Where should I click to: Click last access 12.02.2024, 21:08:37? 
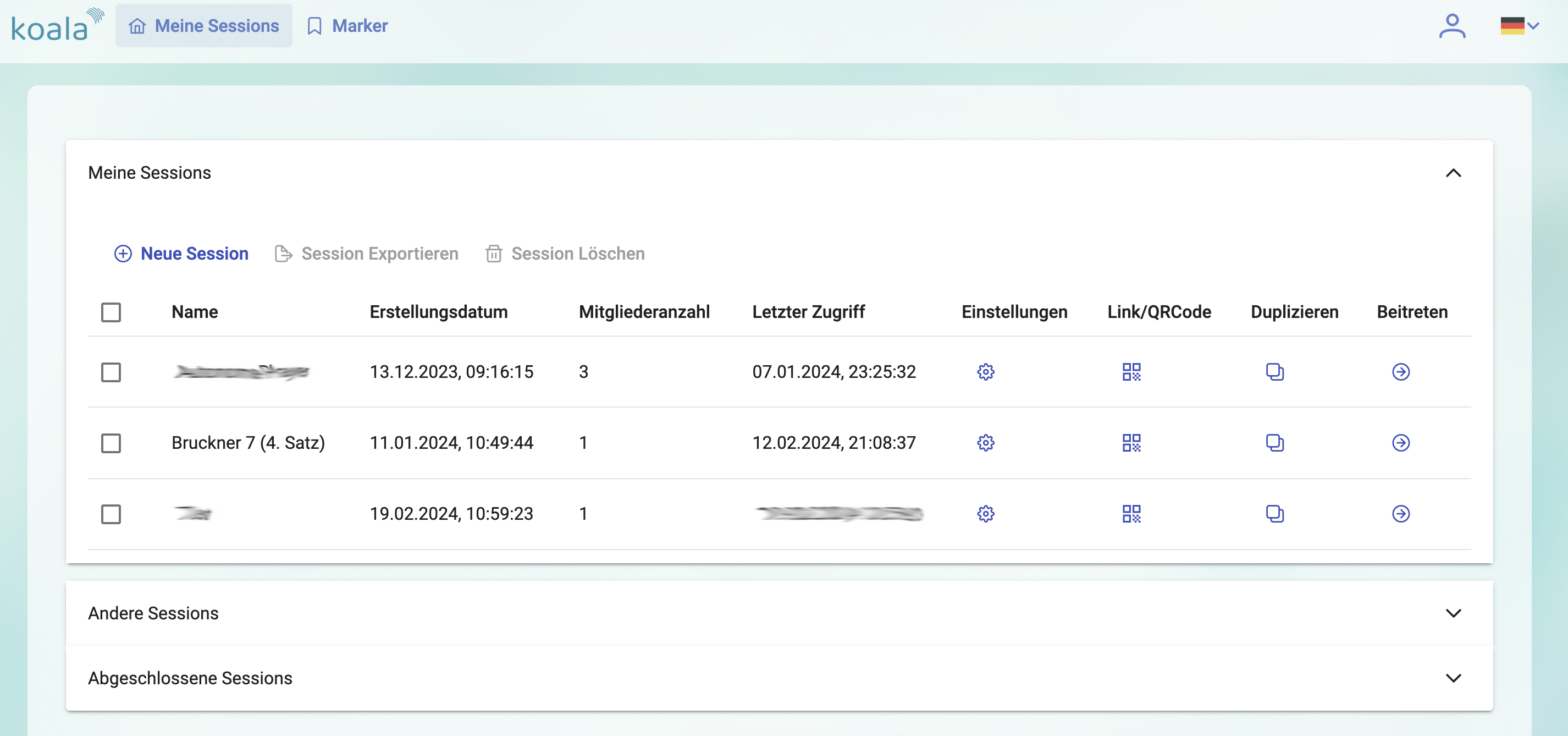[834, 443]
